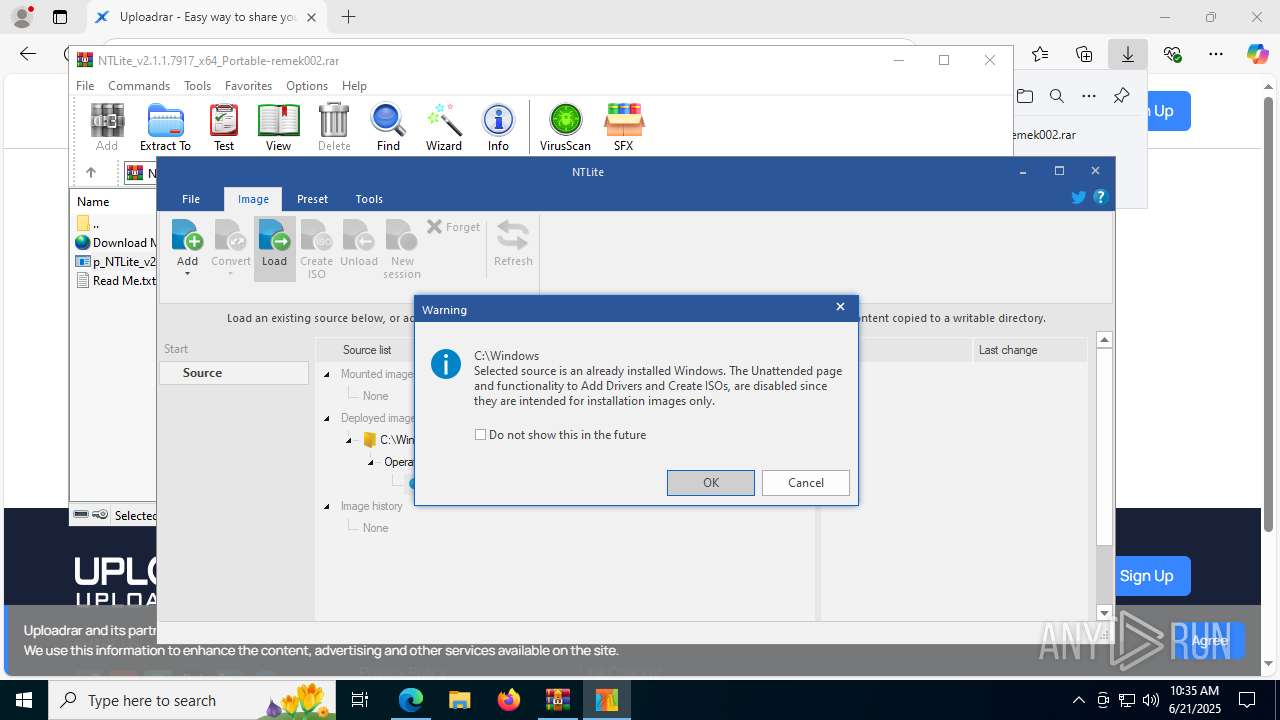Click Cancel in the Warning dialog
1280x720 pixels.
pyautogui.click(x=806, y=482)
